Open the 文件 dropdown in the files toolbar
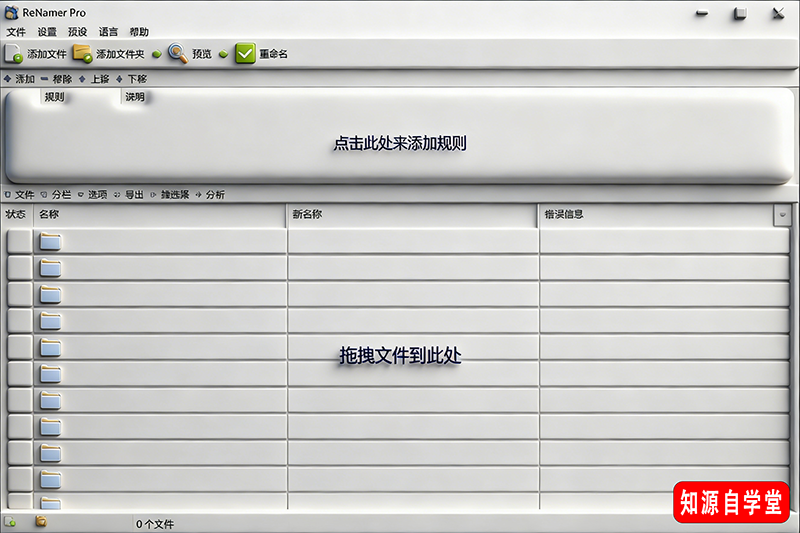 click(x=19, y=195)
